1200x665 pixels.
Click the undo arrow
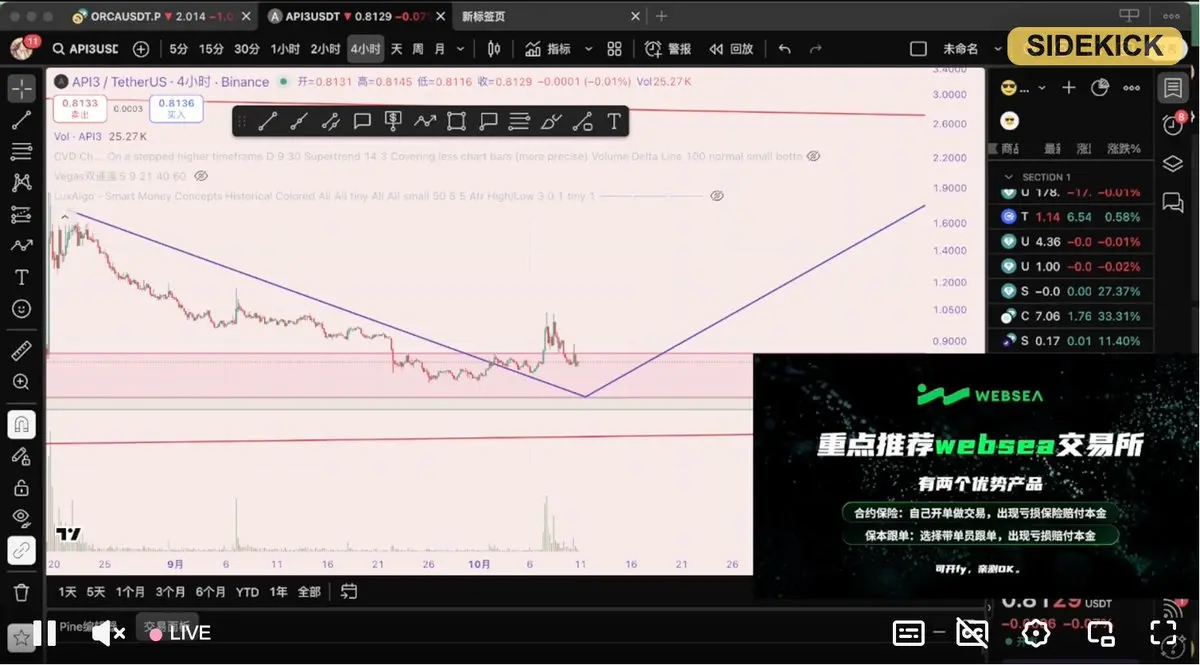point(785,49)
